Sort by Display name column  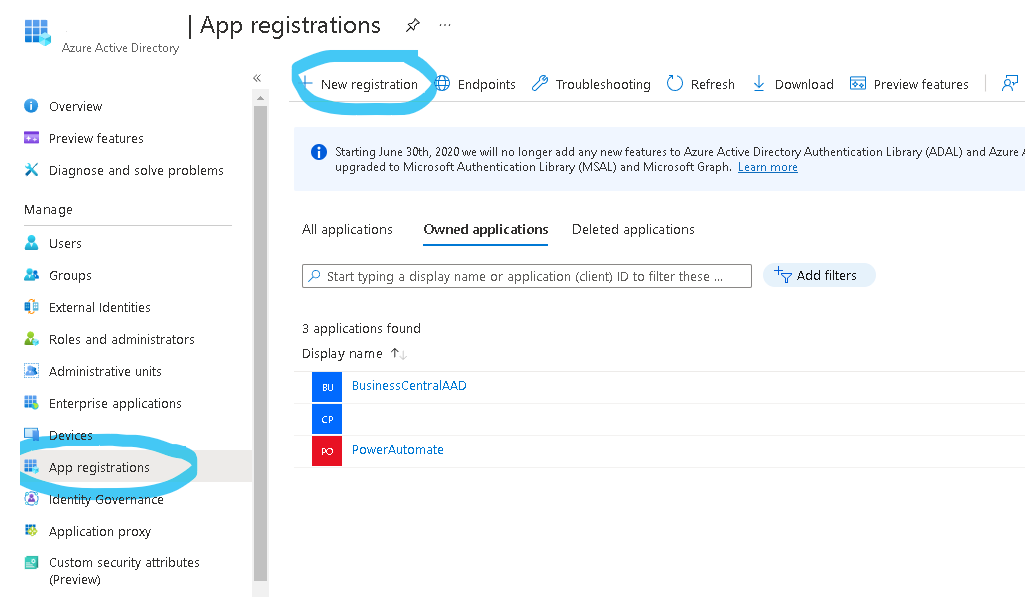343,354
